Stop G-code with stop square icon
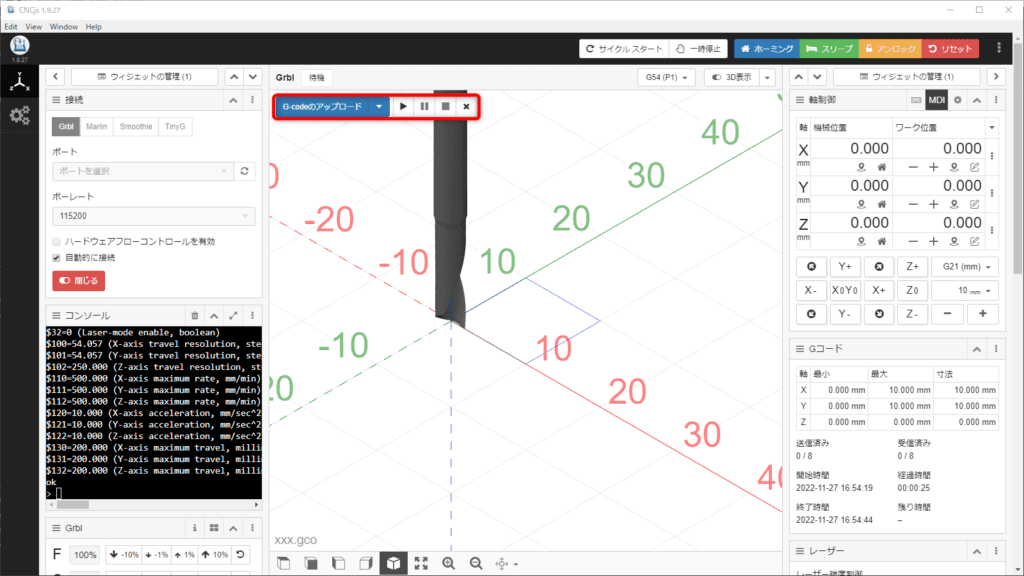The image size is (1024, 576). point(445,106)
